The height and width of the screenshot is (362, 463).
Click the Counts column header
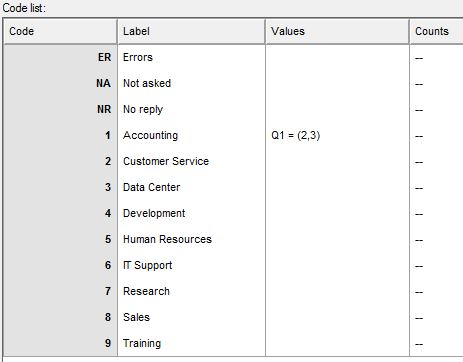[x=437, y=31]
